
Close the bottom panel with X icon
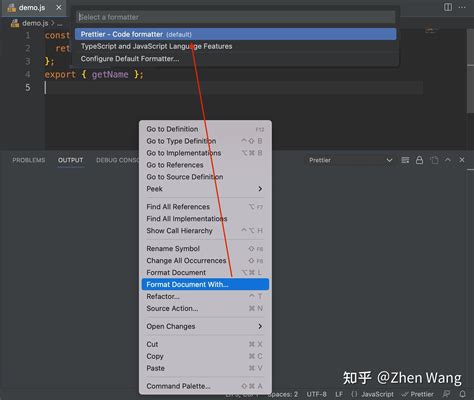point(462,160)
